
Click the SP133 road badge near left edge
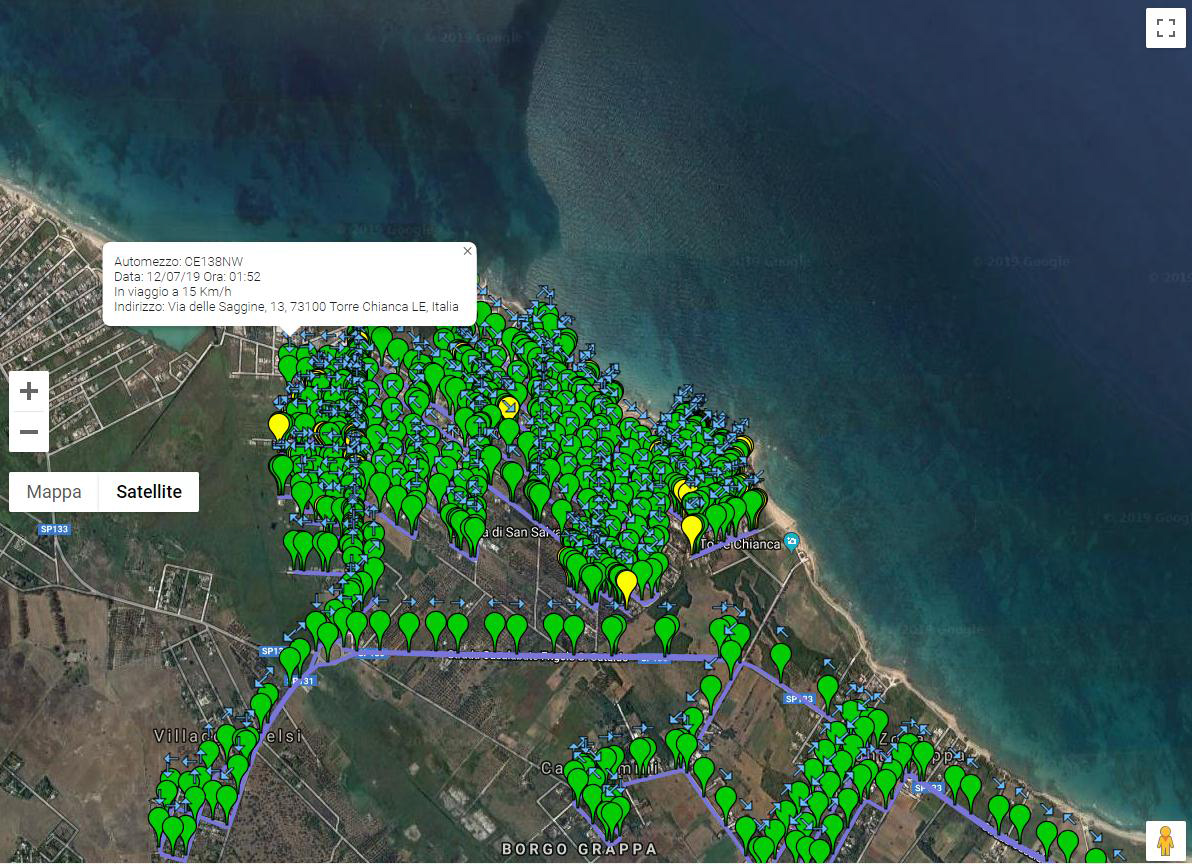[x=56, y=528]
